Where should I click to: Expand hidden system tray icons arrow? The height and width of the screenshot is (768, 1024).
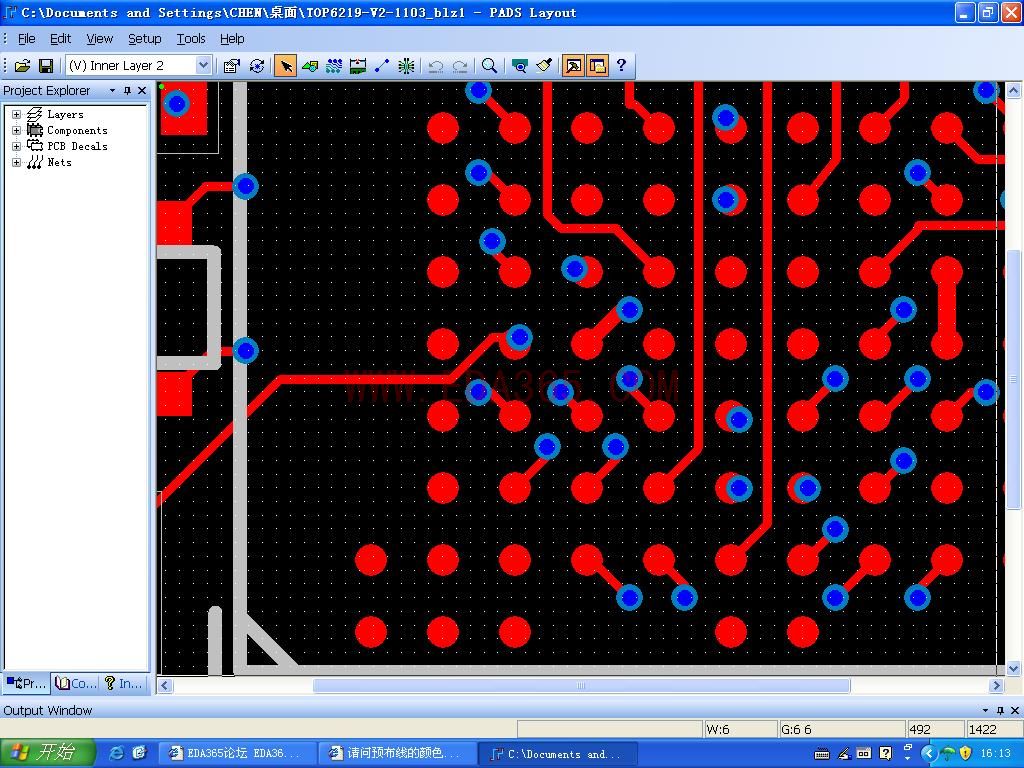click(x=929, y=754)
